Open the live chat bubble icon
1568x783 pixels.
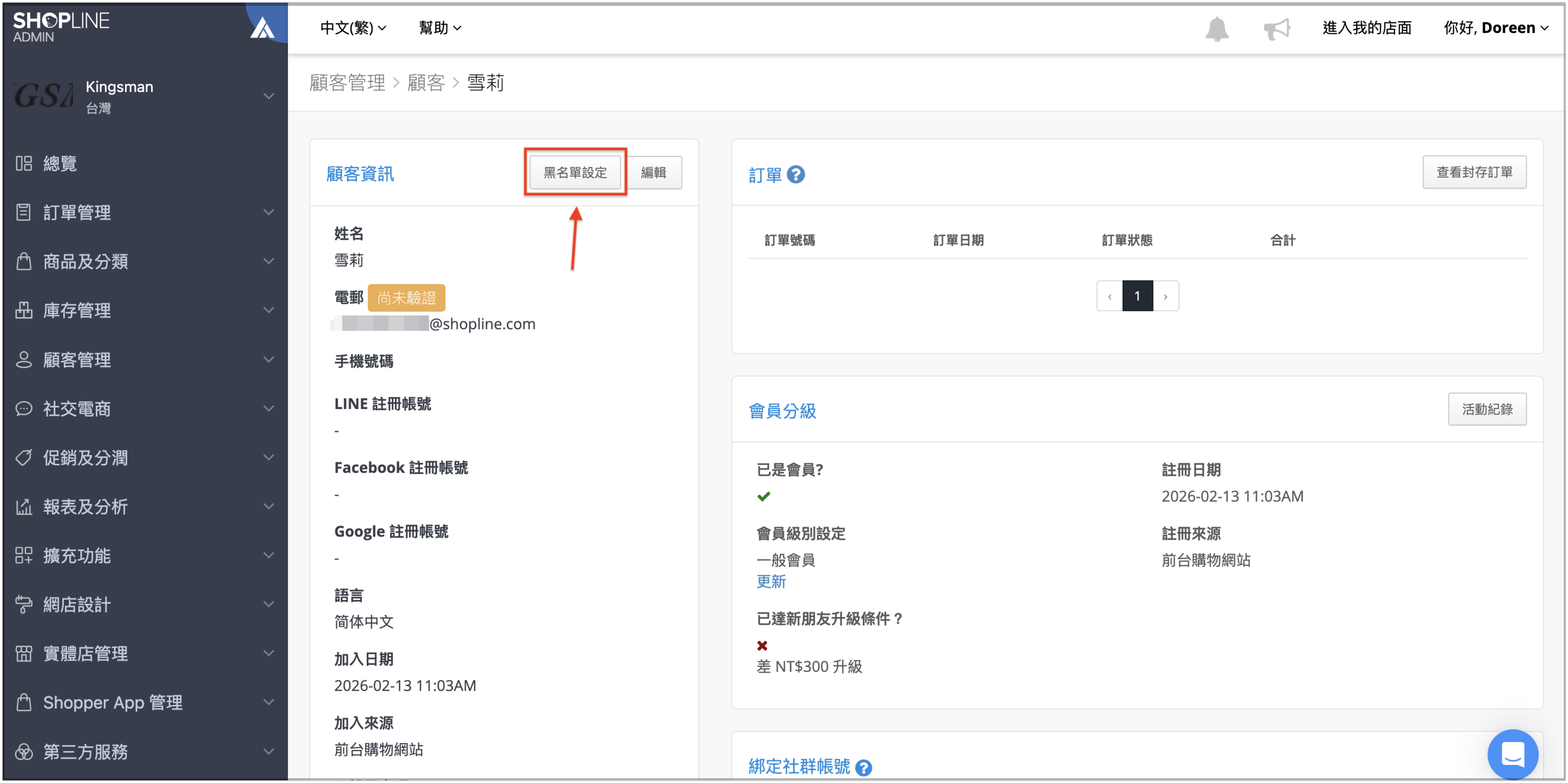coord(1512,754)
